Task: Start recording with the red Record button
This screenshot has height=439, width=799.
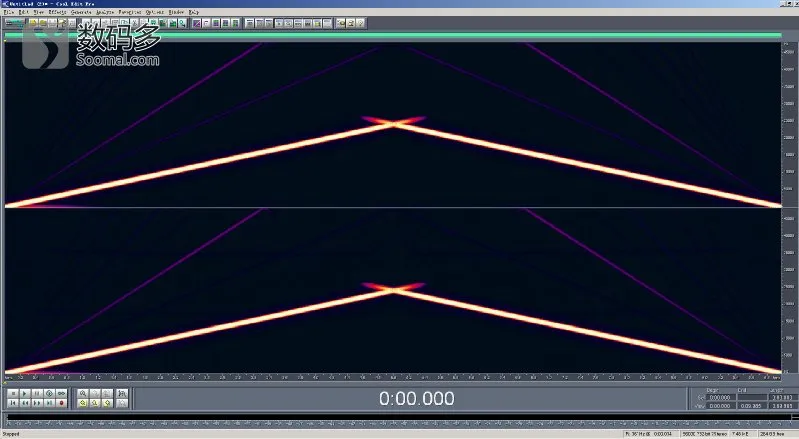Action: tap(62, 403)
